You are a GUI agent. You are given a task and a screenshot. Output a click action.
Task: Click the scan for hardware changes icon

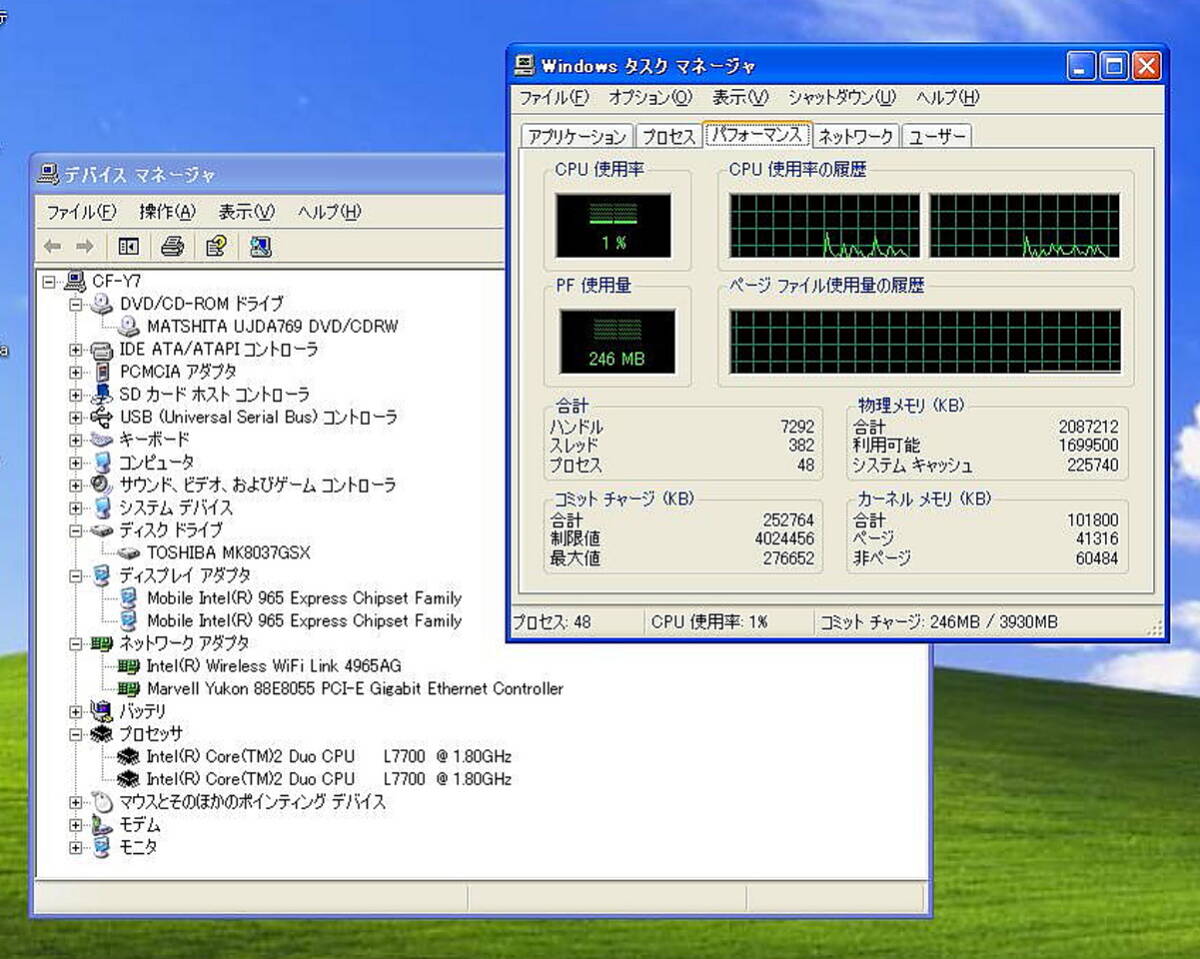260,246
